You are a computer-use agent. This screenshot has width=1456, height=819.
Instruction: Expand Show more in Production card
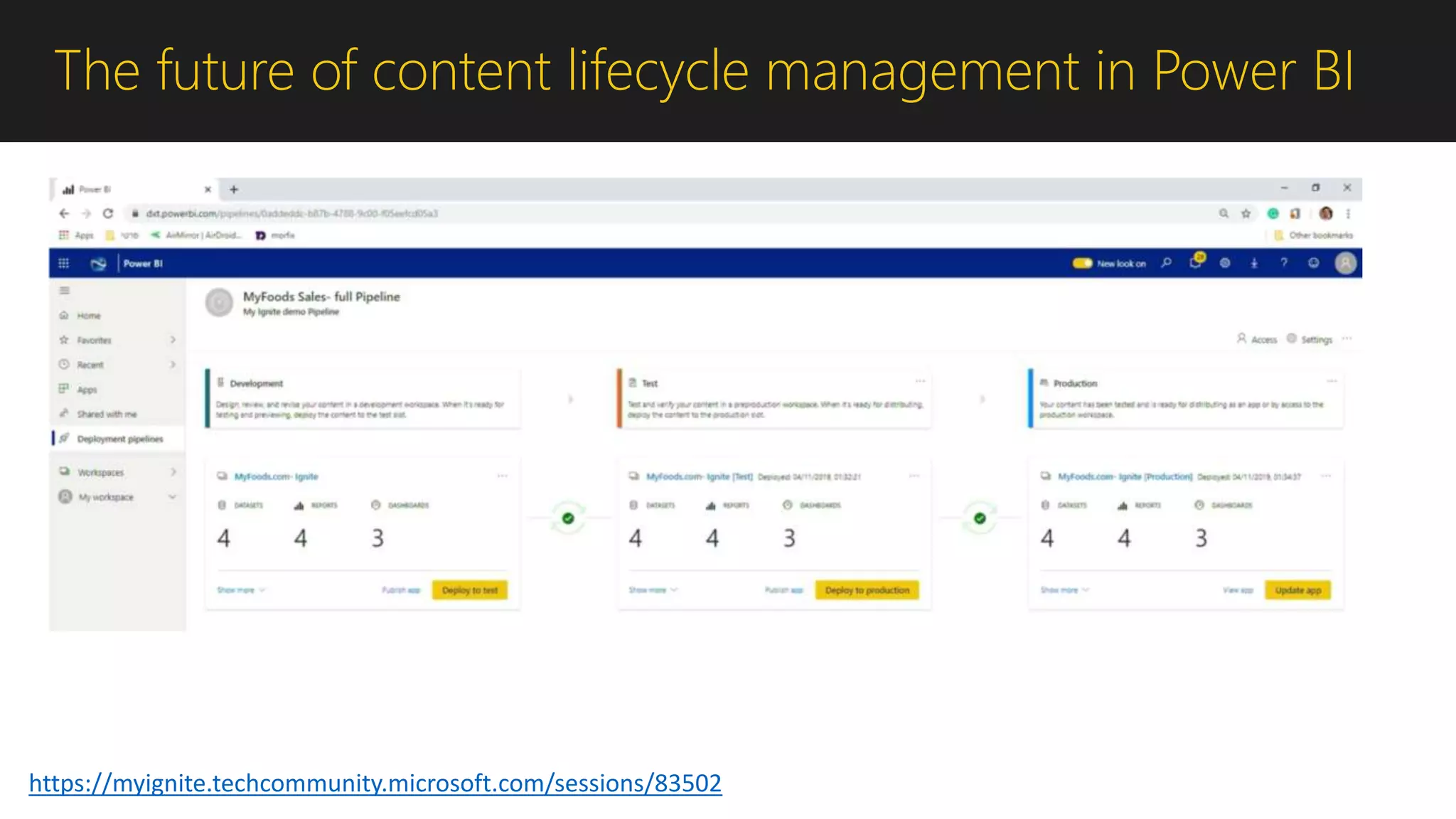click(1065, 590)
